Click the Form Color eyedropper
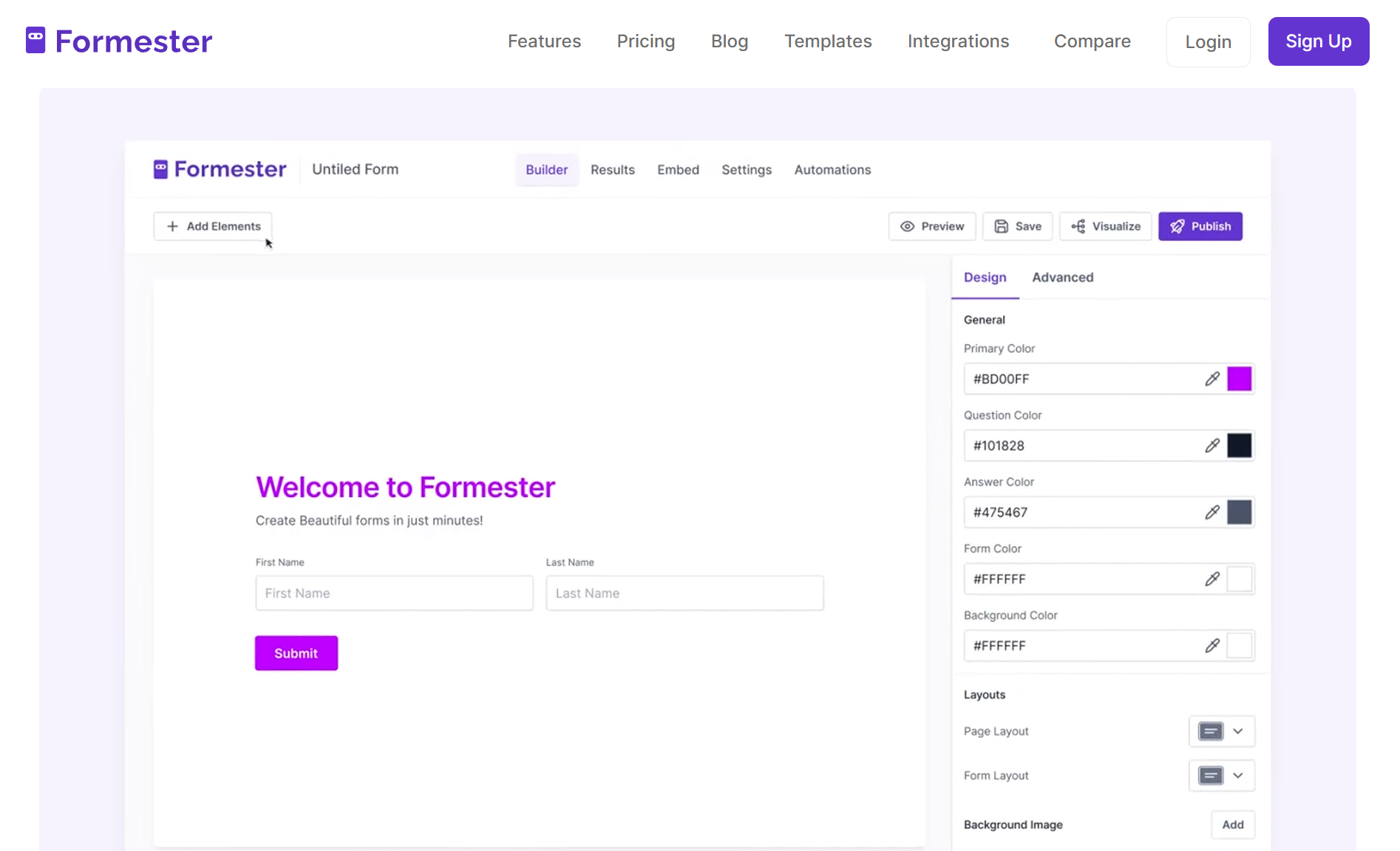 coord(1212,579)
